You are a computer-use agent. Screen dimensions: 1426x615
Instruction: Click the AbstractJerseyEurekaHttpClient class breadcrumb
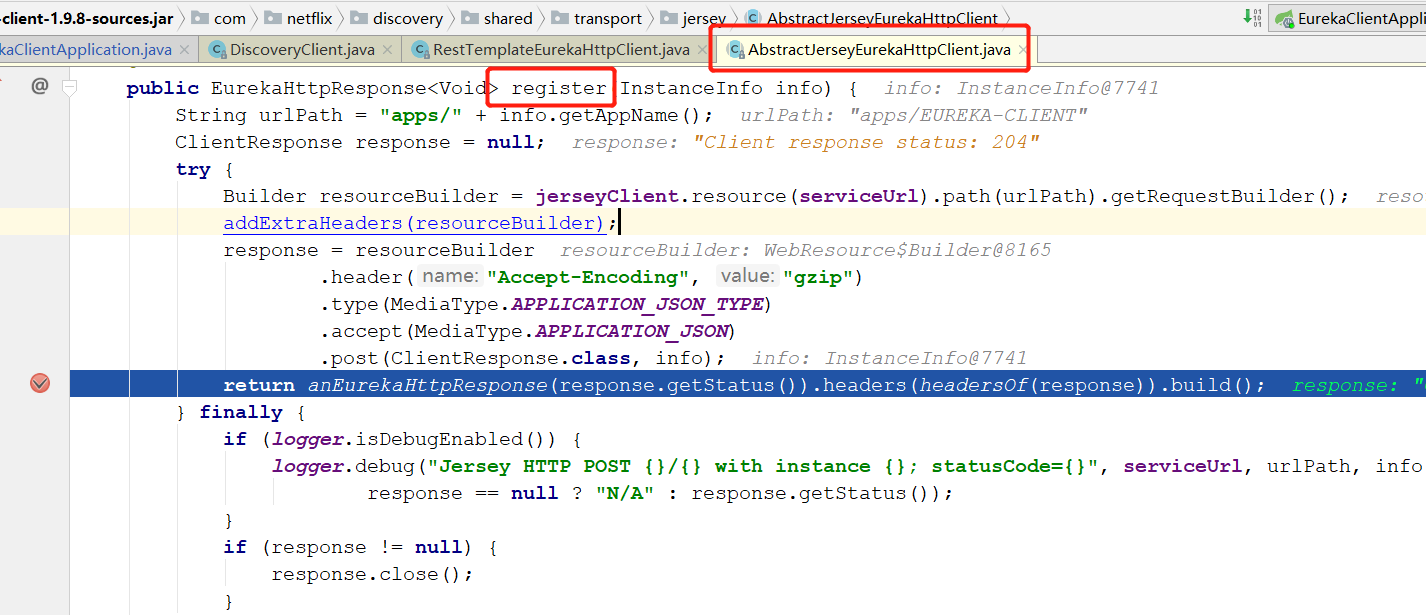871,18
